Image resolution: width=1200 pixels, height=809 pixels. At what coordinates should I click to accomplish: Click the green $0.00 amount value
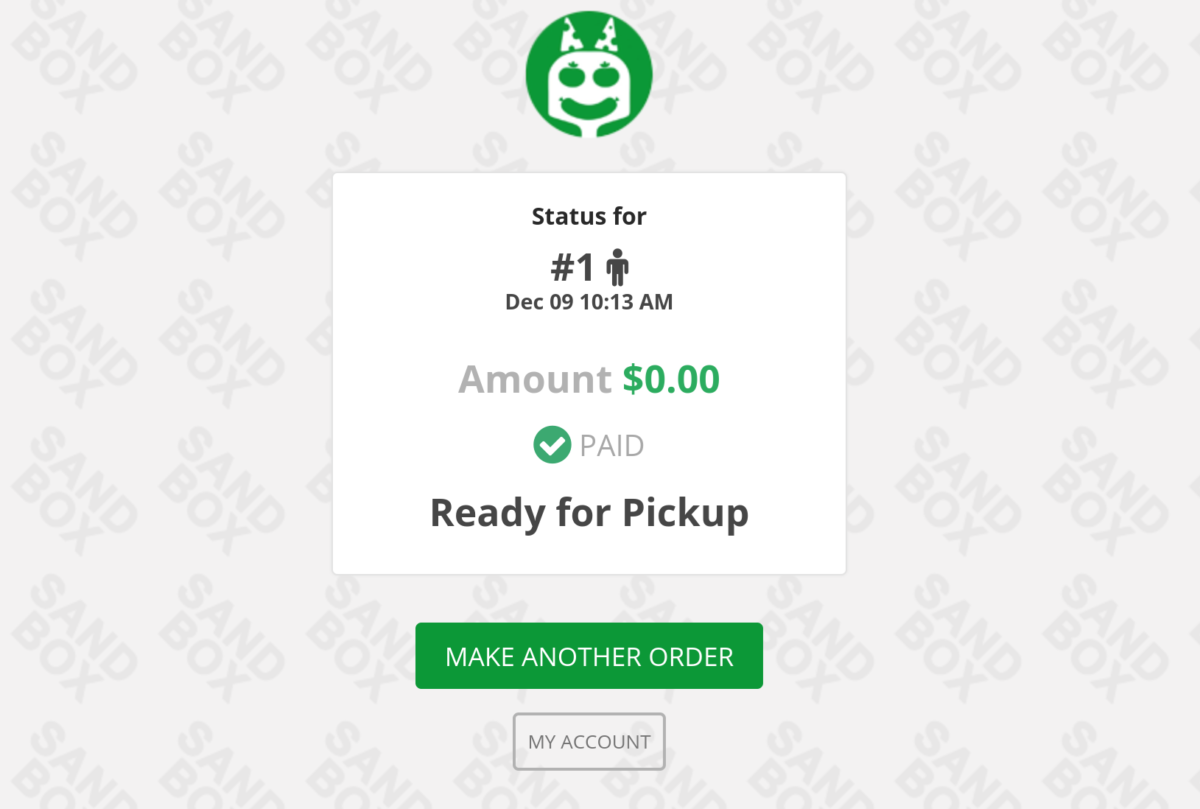point(671,380)
